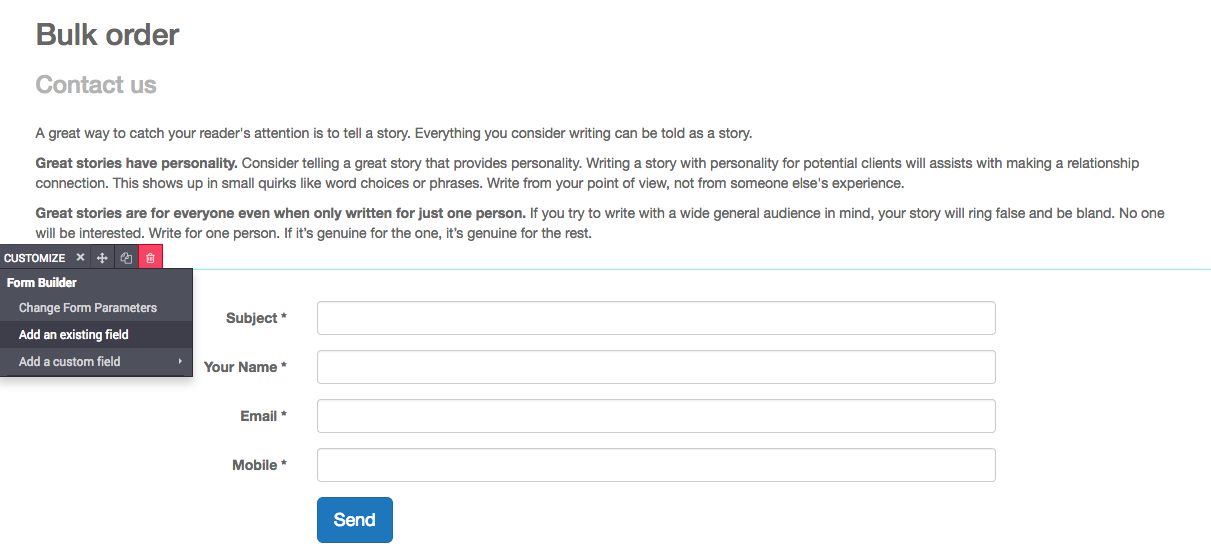Image resolution: width=1211 pixels, height=554 pixels.
Task: Click the Your Name field label
Action: pyautogui.click(x=245, y=367)
